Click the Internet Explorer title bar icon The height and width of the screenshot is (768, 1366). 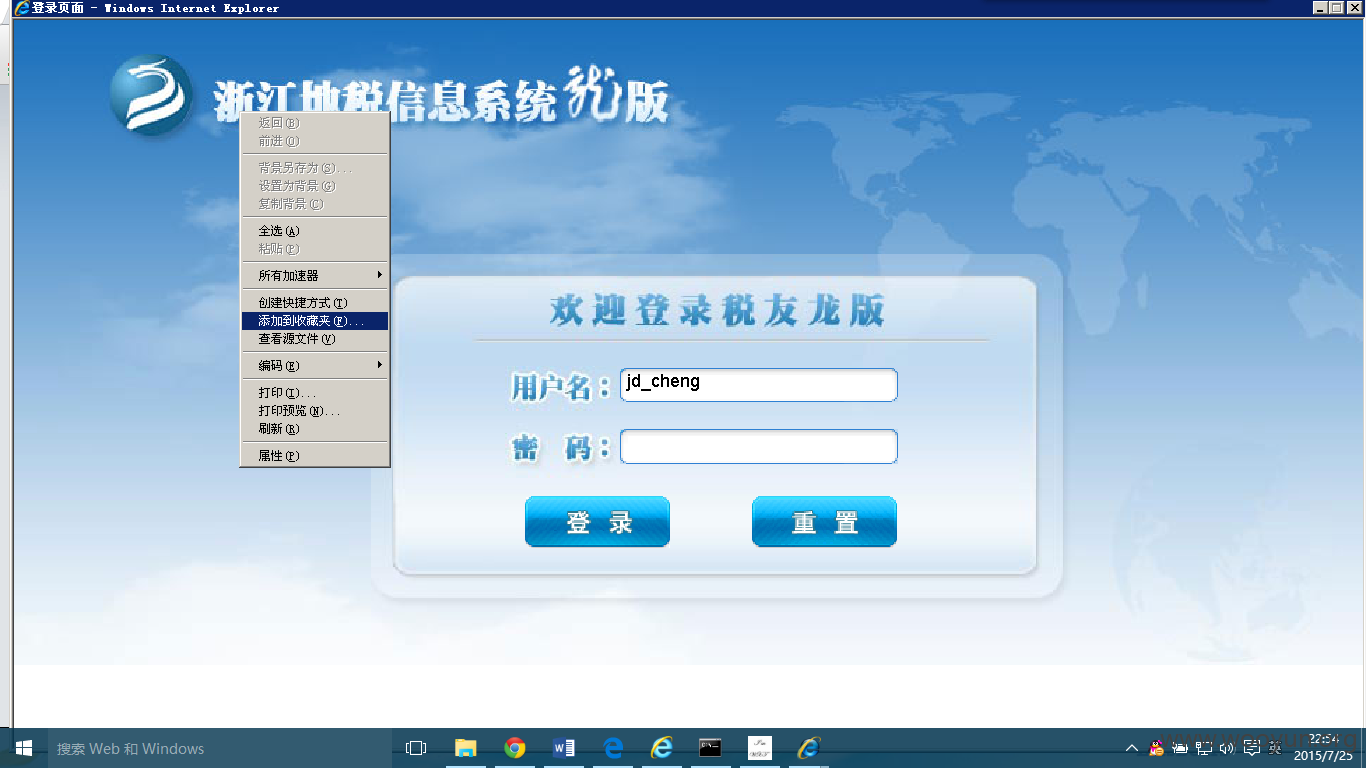[x=21, y=8]
